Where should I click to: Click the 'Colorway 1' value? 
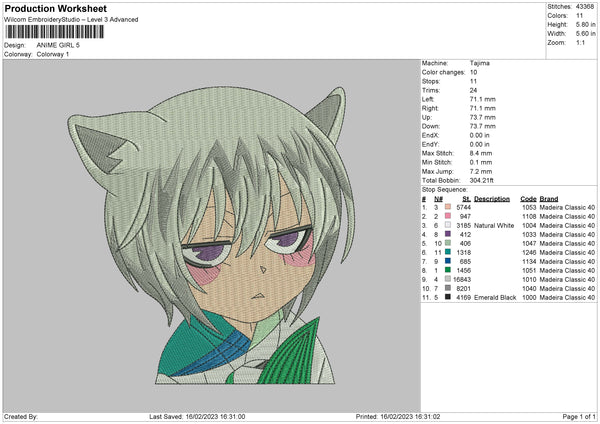(x=53, y=54)
